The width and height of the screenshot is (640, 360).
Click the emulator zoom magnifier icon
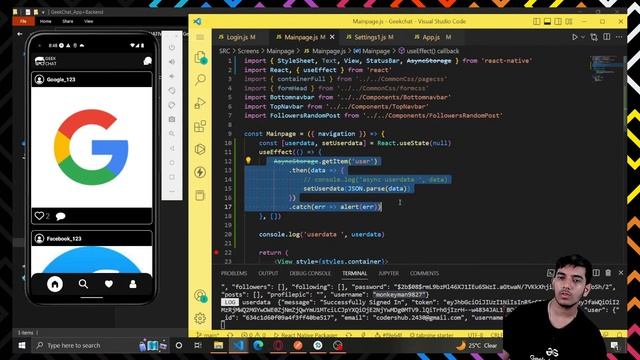(x=172, y=133)
